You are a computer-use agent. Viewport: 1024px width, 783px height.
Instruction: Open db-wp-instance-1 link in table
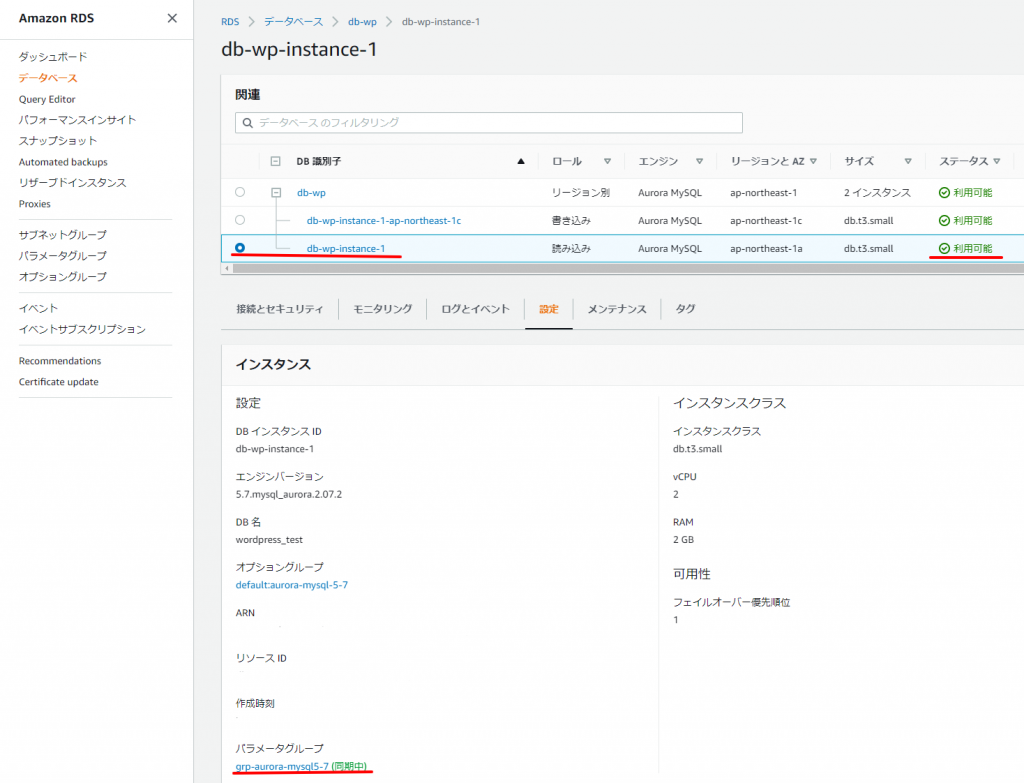345,248
